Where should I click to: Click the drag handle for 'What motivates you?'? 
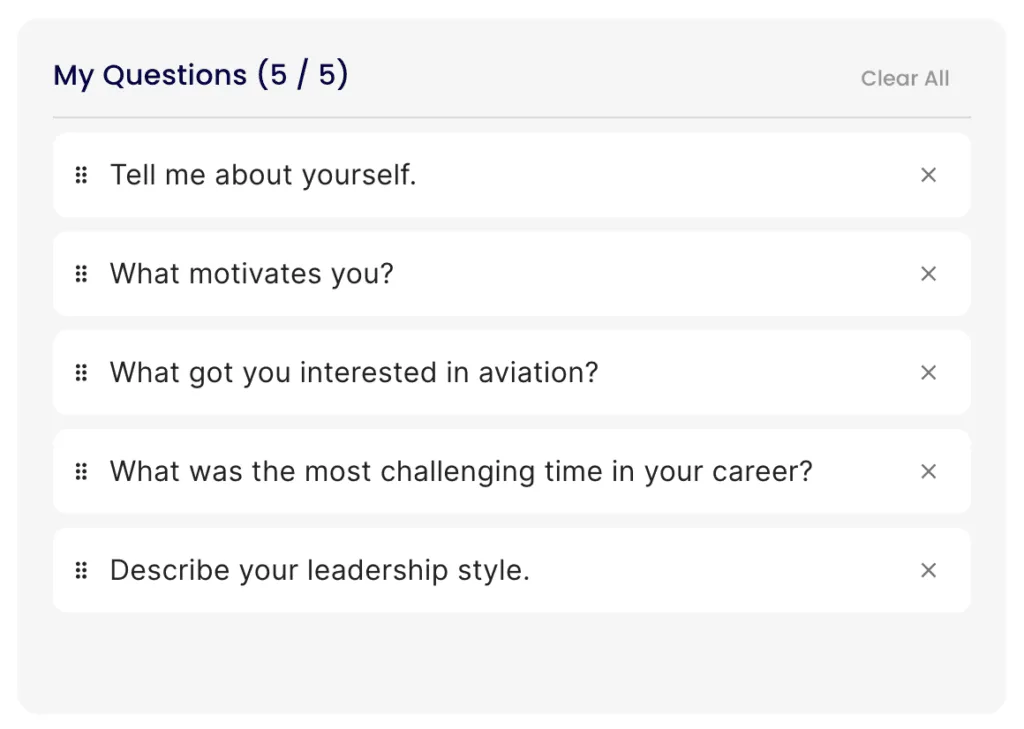pyautogui.click(x=81, y=274)
